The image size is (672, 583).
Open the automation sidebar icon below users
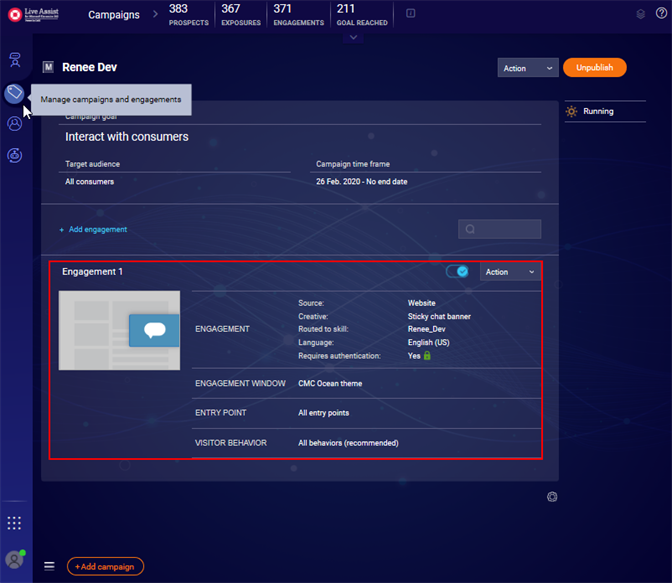[x=14, y=155]
